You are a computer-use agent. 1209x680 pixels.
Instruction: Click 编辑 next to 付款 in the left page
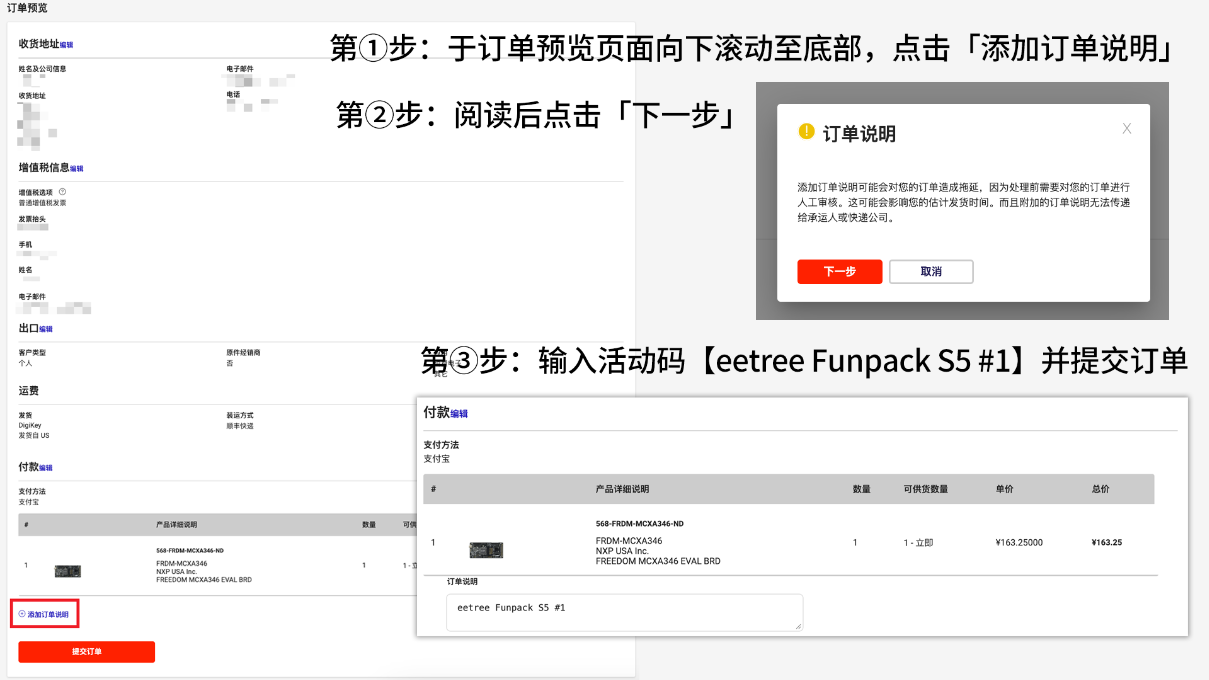pyautogui.click(x=46, y=468)
